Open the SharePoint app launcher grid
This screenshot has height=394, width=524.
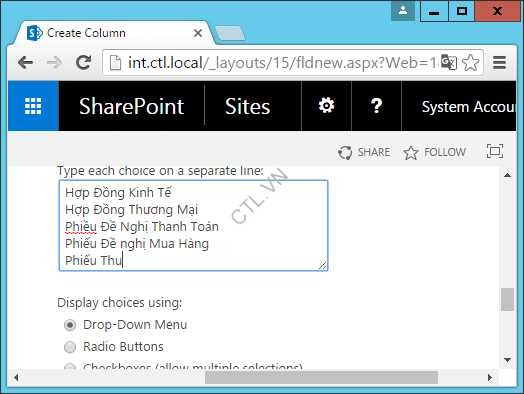coord(33,106)
